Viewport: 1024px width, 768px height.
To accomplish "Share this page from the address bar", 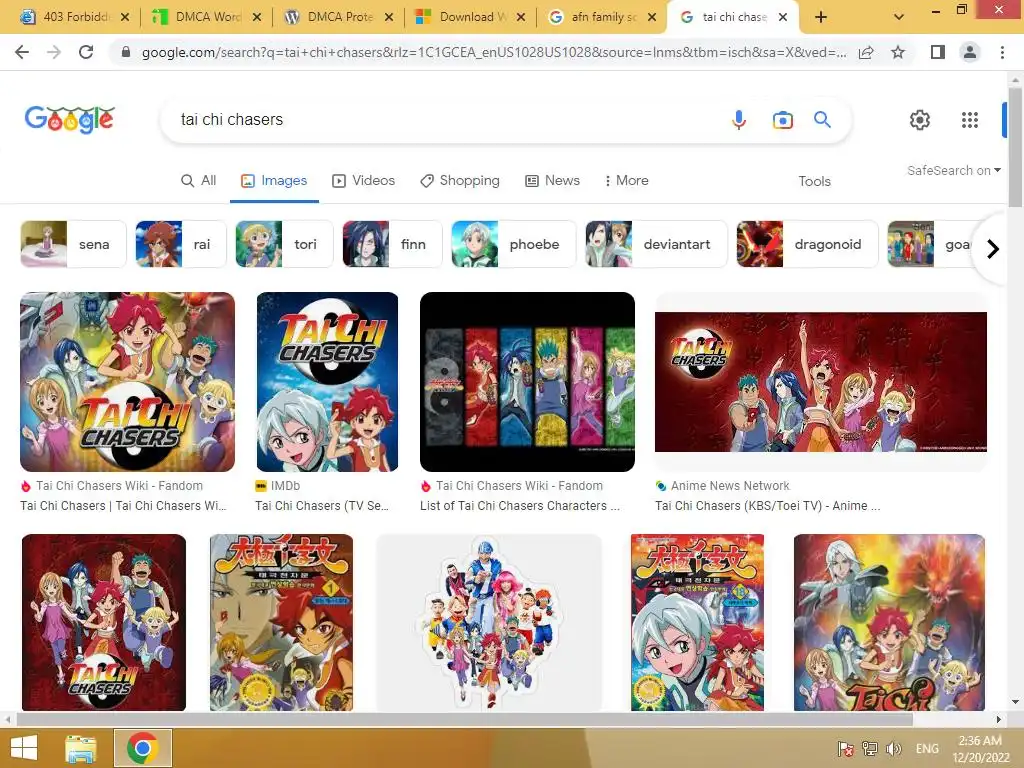I will tap(866, 52).
